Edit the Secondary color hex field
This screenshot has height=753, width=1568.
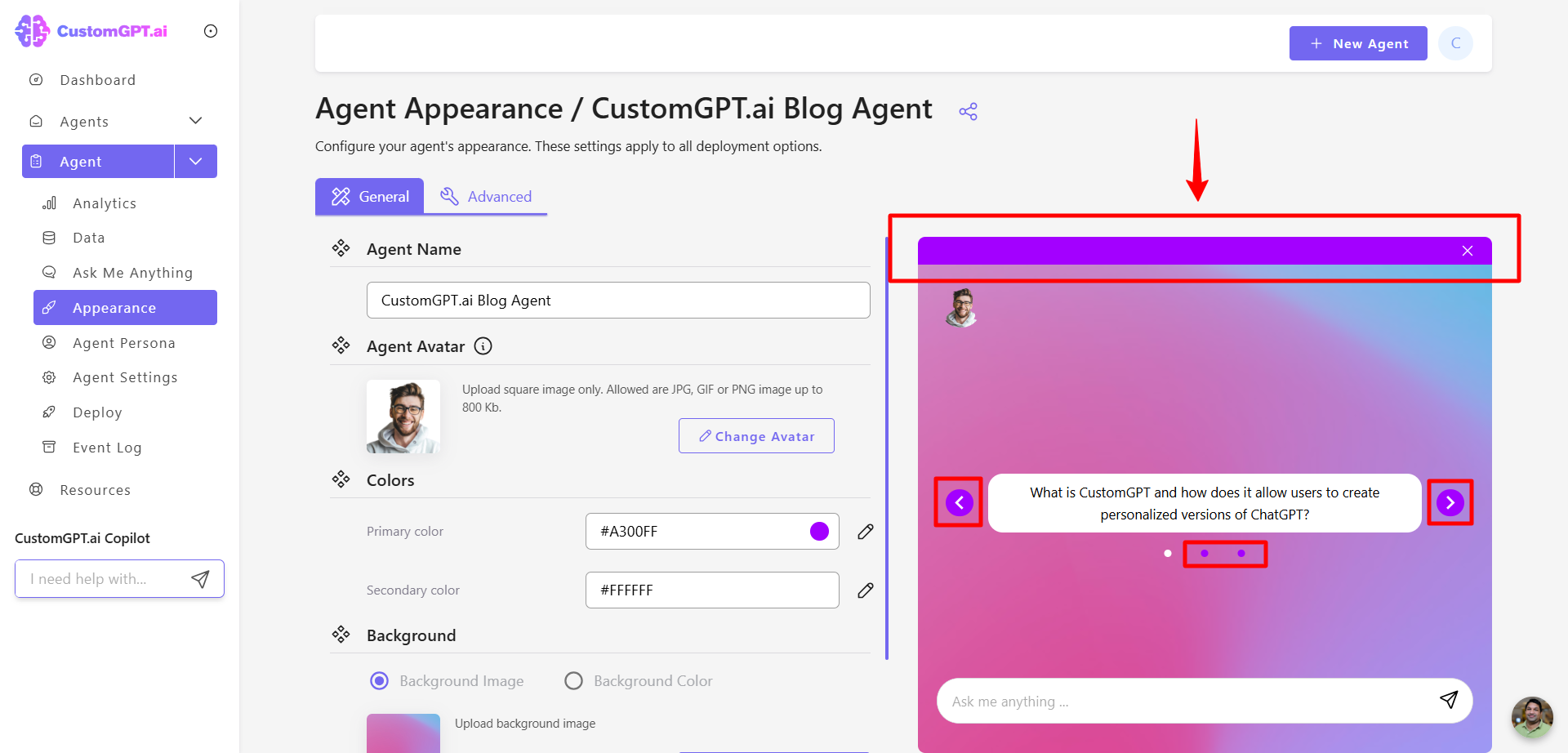[x=712, y=590]
